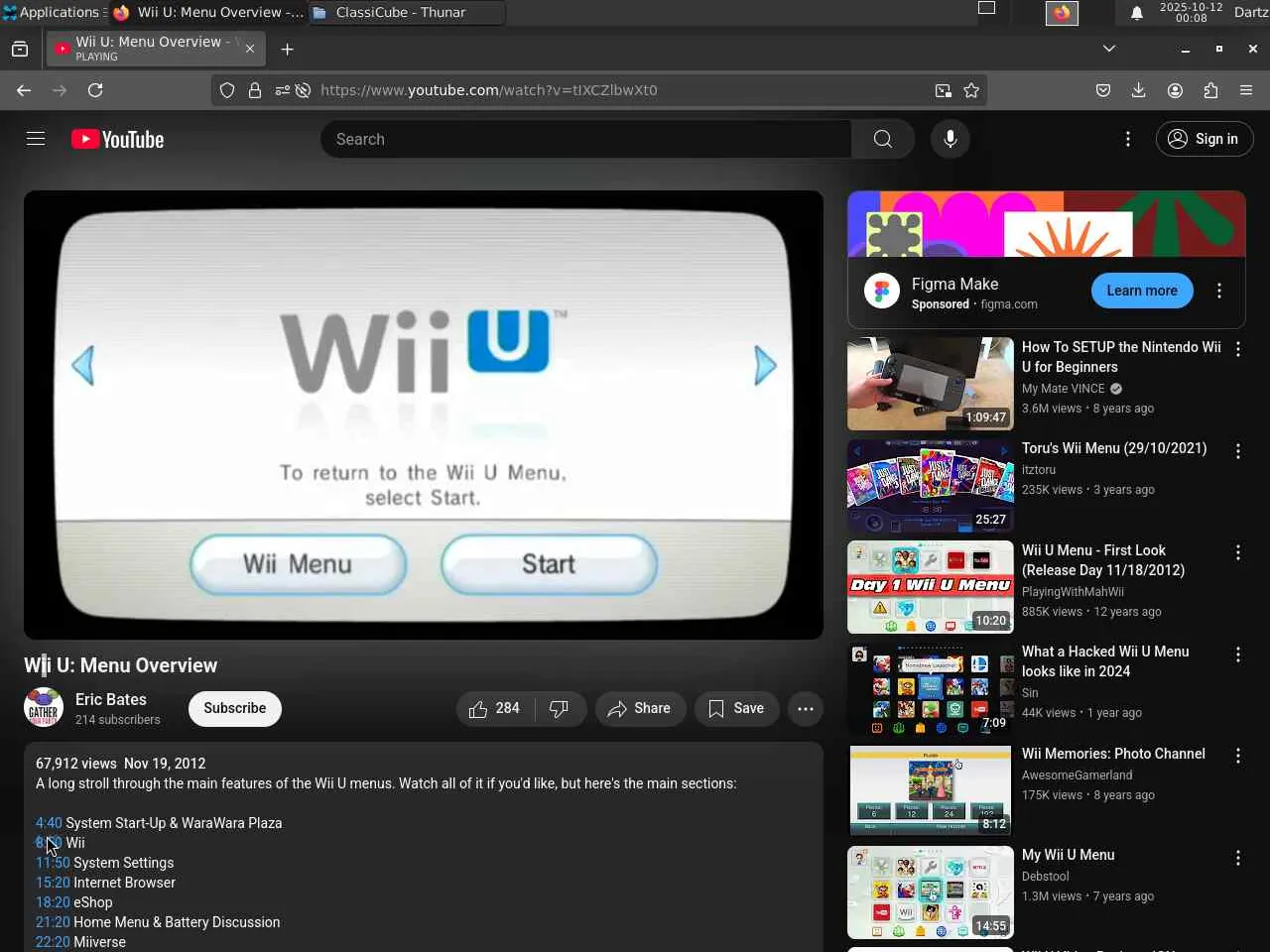Bookmark this page with star icon

[x=971, y=90]
